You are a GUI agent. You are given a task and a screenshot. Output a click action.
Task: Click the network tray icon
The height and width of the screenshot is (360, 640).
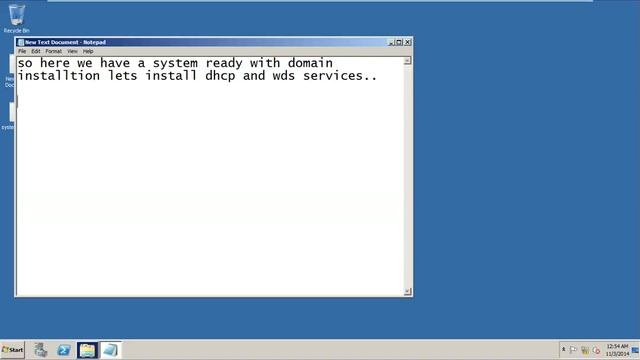(x=585, y=350)
